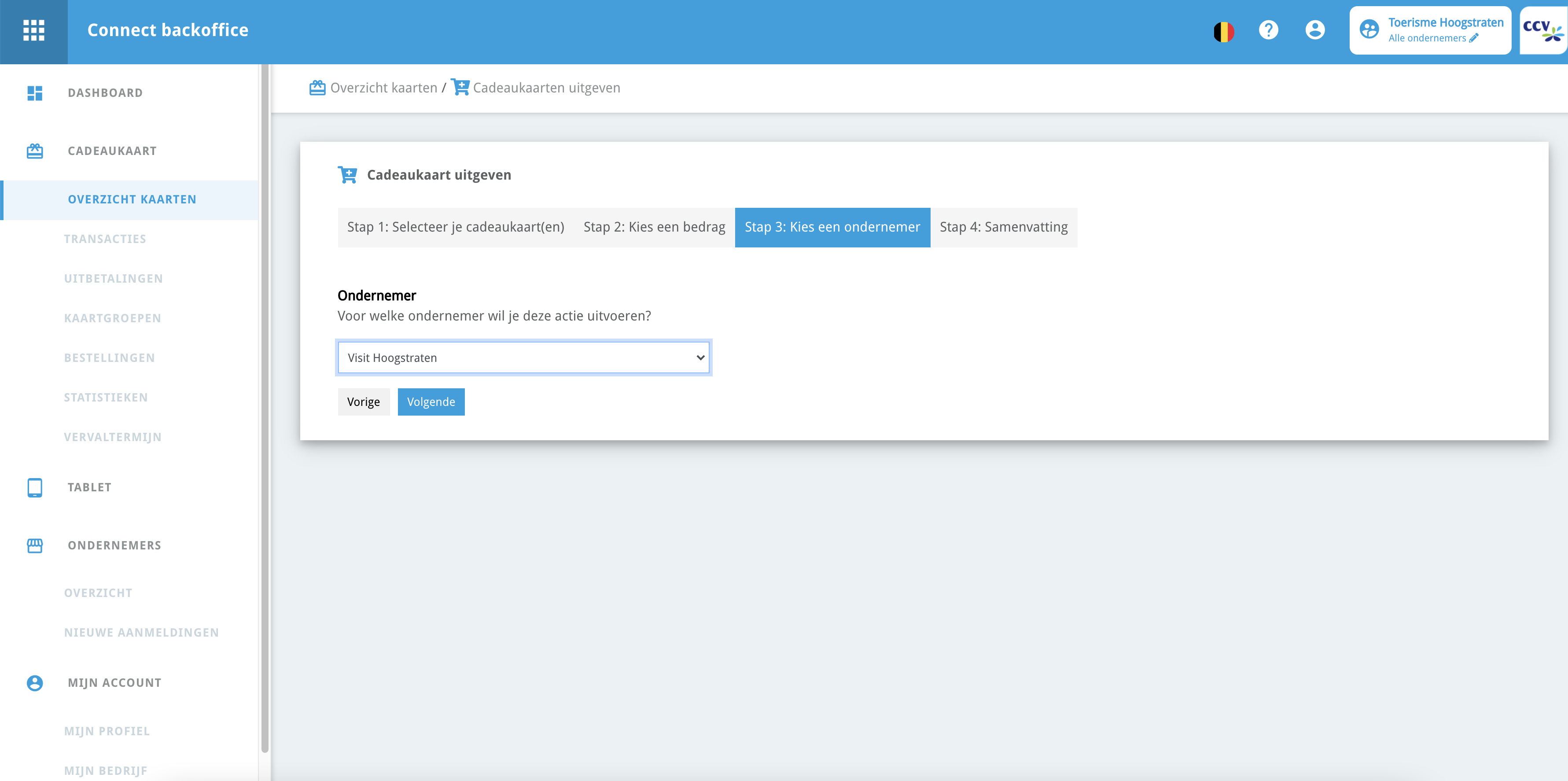The width and height of the screenshot is (1568, 781).
Task: Click the Tablet icon in sidebar
Action: (35, 488)
